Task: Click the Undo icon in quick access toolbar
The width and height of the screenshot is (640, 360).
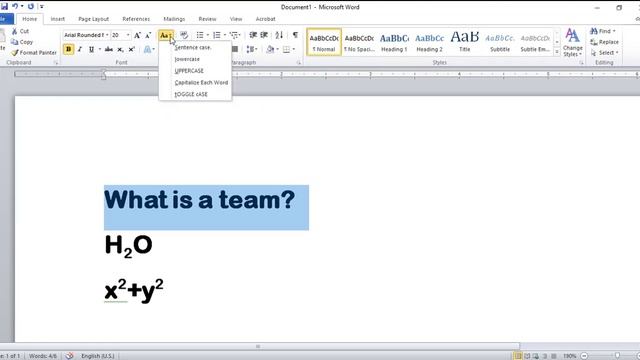Action: (15, 6)
